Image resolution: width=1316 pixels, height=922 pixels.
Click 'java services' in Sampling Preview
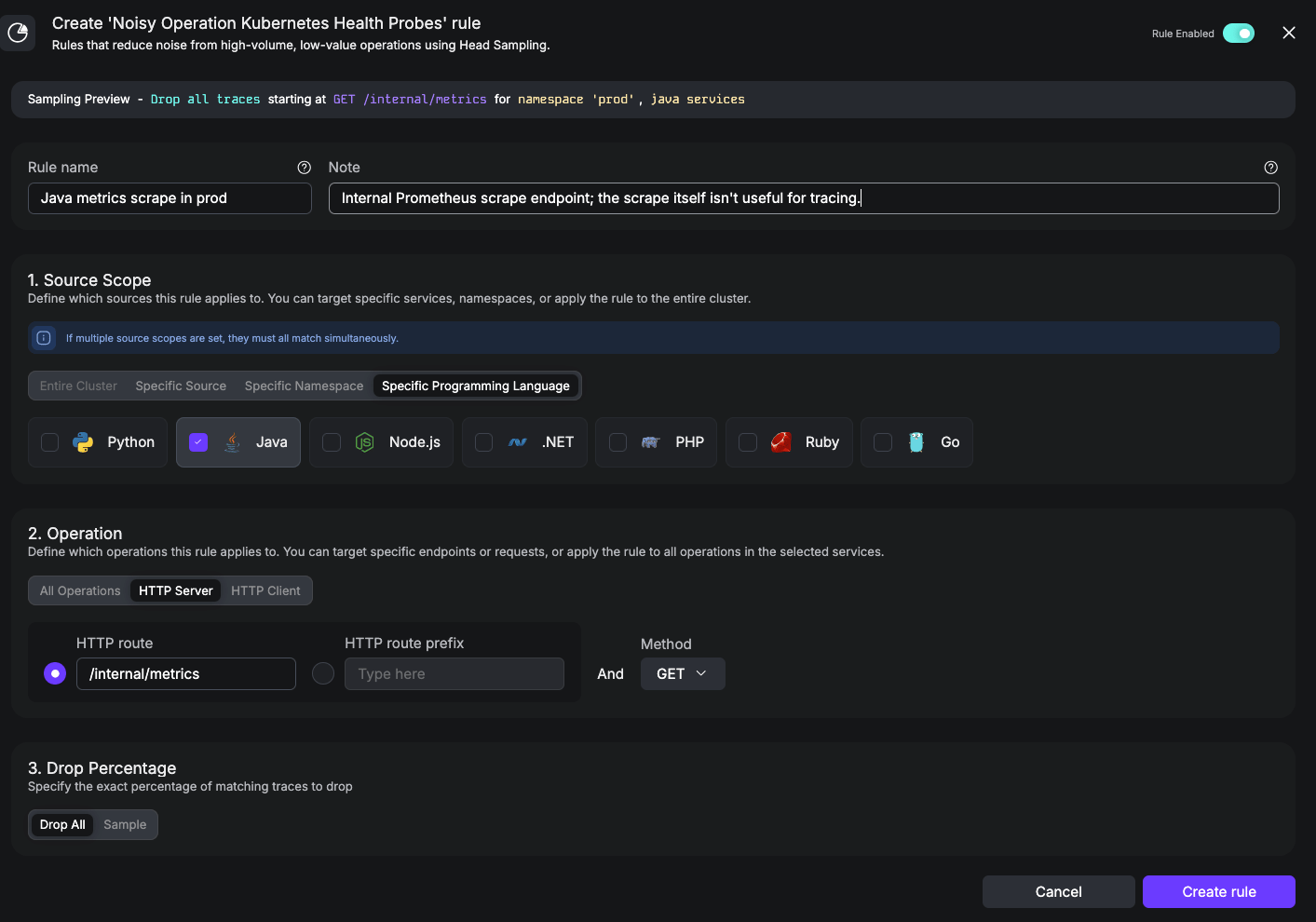point(698,100)
